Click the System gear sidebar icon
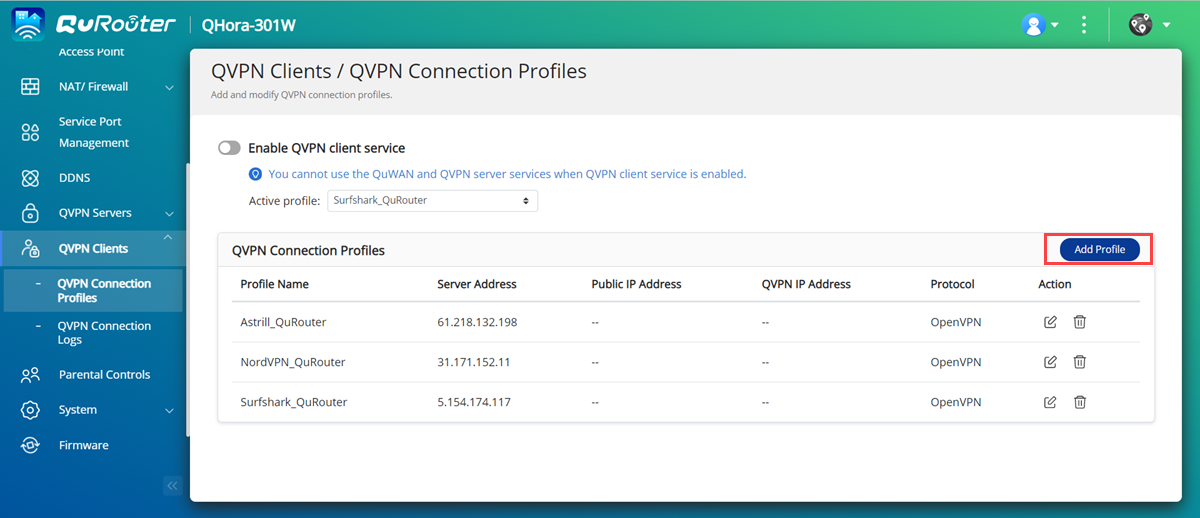Image resolution: width=1200 pixels, height=518 pixels. (30, 410)
